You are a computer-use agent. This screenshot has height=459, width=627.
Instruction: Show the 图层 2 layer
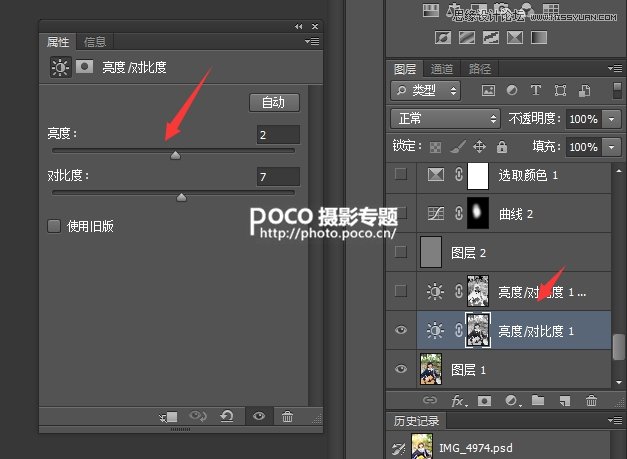click(x=401, y=252)
